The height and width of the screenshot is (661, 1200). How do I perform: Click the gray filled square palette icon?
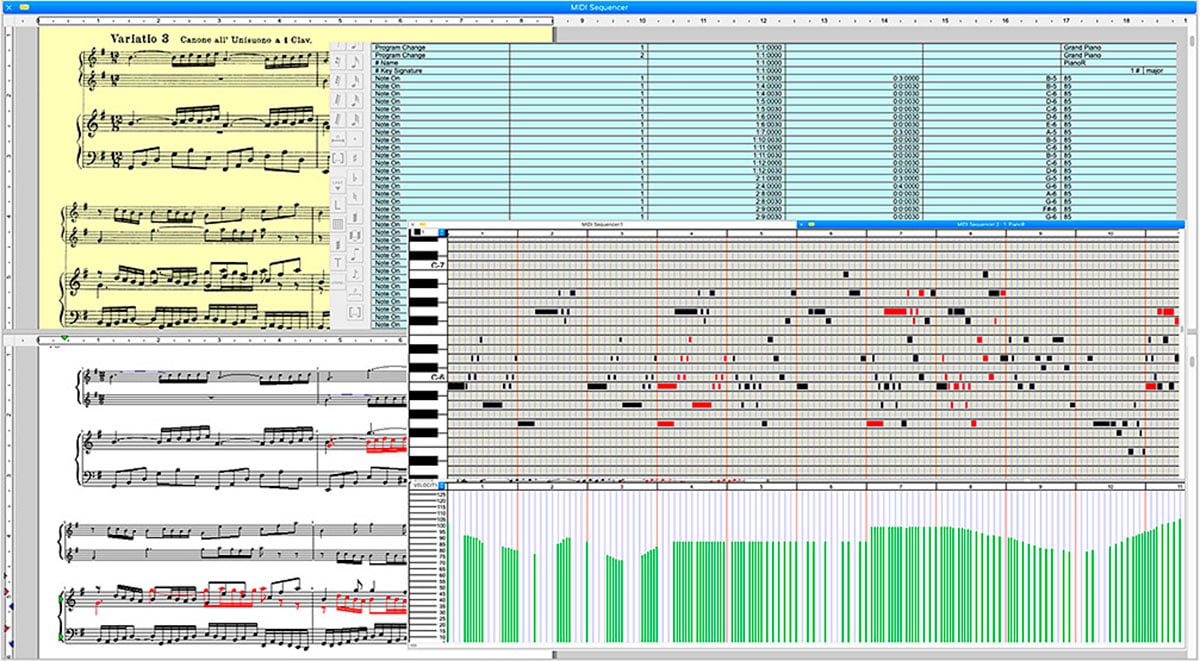(338, 225)
